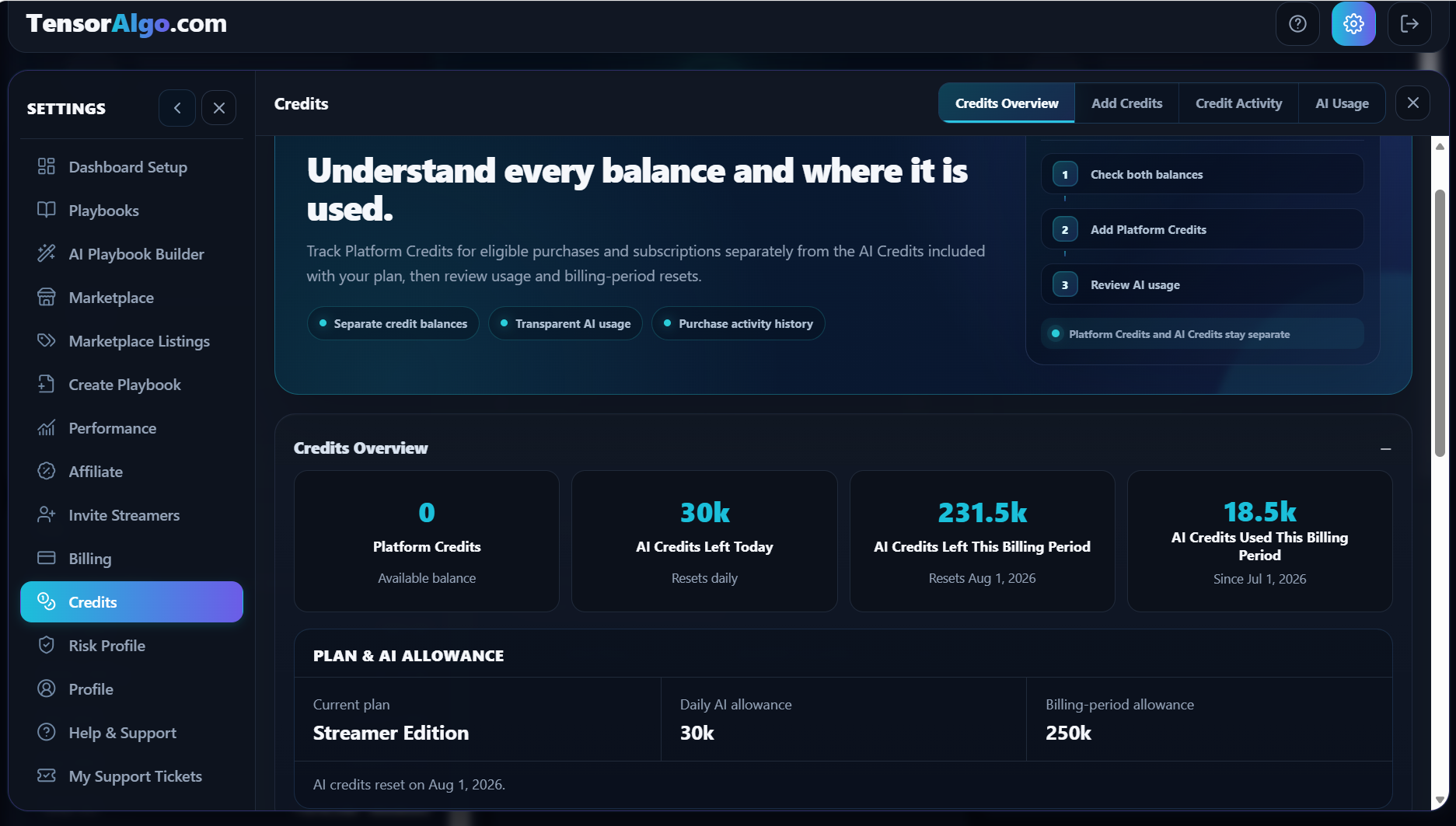This screenshot has height=826, width=1456.
Task: Open the AI Usage tab
Action: coord(1342,103)
